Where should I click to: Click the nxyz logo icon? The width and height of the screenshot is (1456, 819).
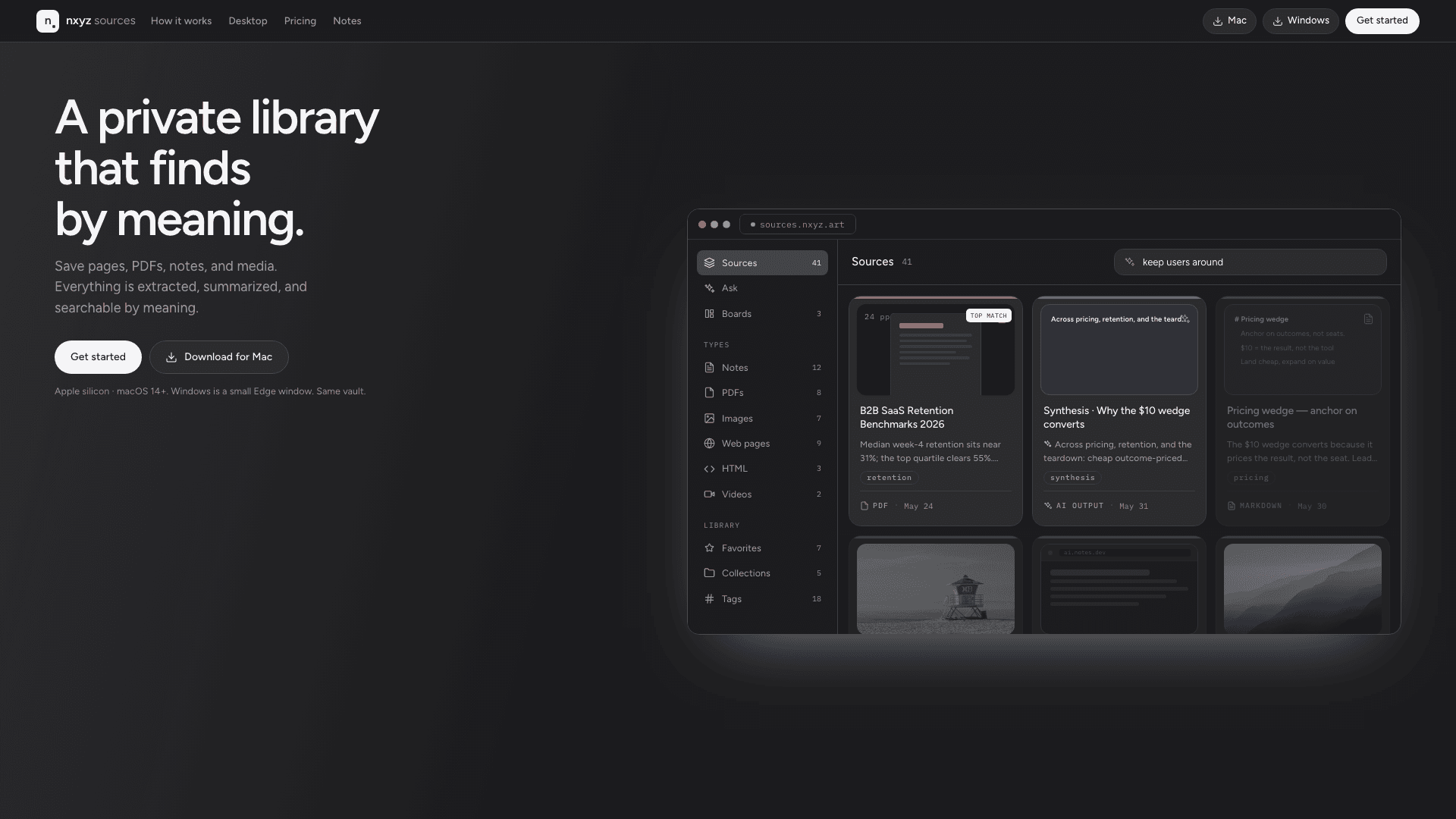pyautogui.click(x=48, y=21)
